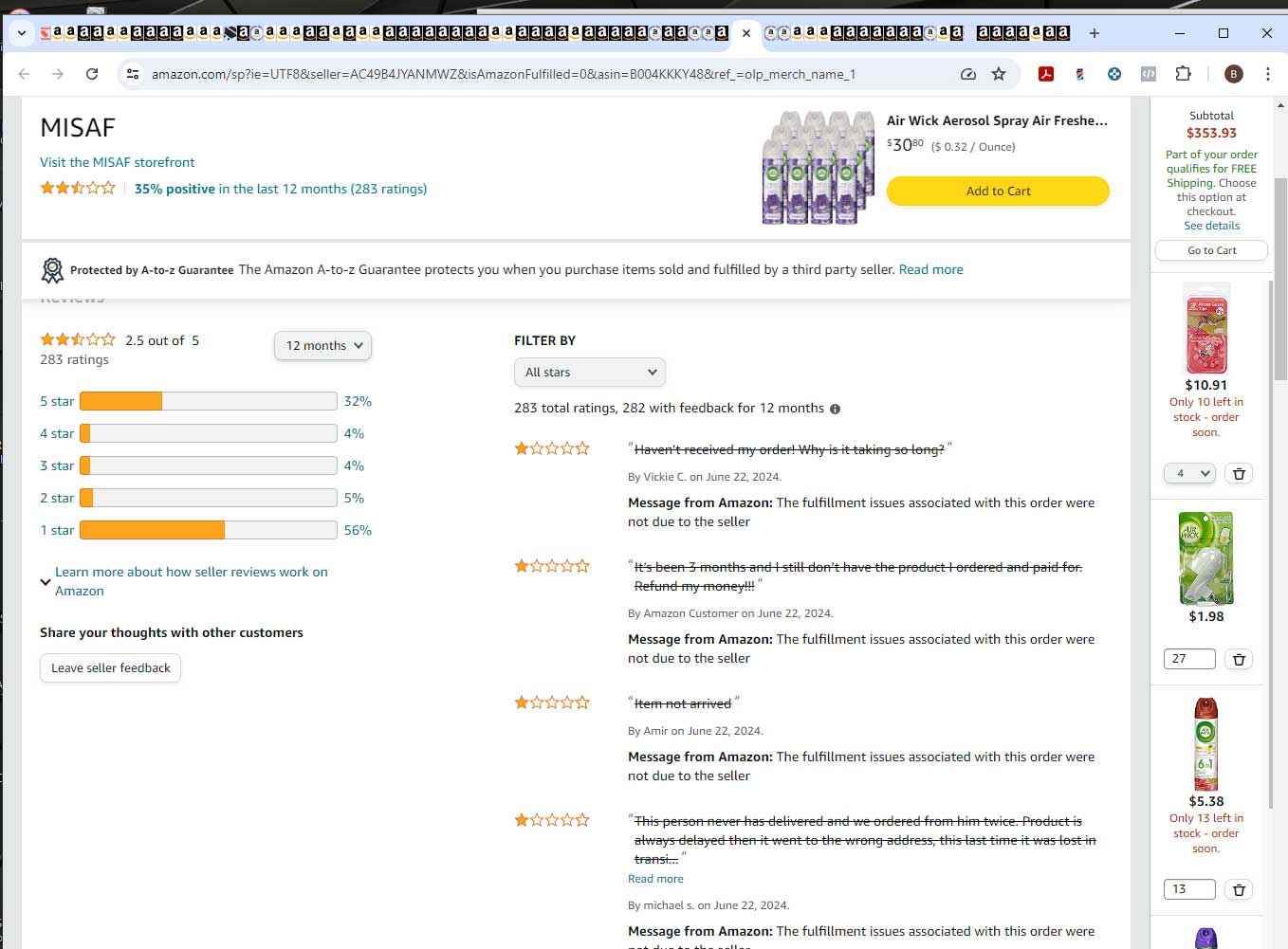This screenshot has width=1288, height=949.
Task: Bookmark this page with the star icon
Action: [x=999, y=74]
